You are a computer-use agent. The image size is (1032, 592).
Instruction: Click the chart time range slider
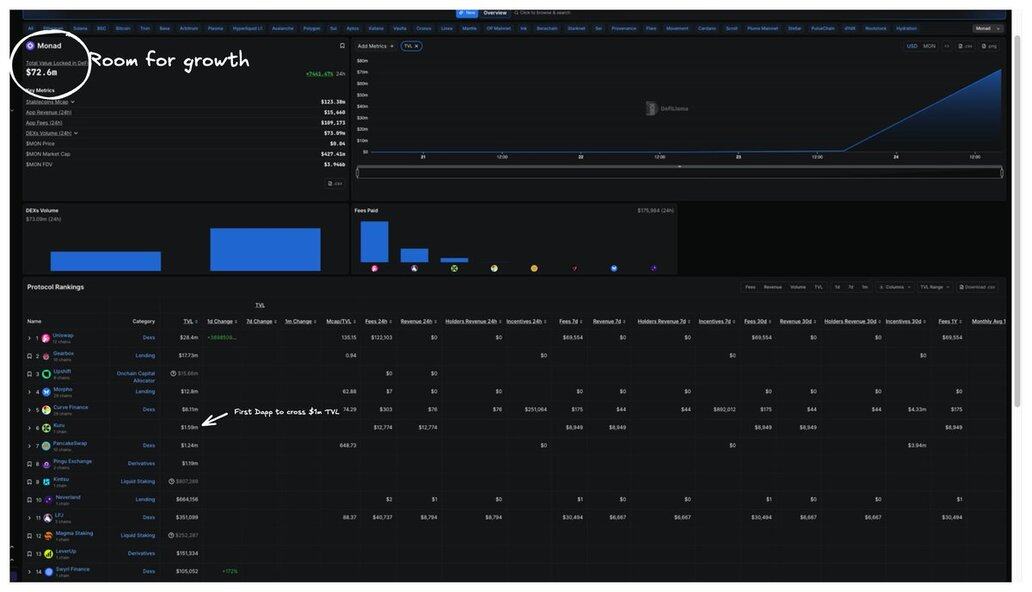(679, 173)
